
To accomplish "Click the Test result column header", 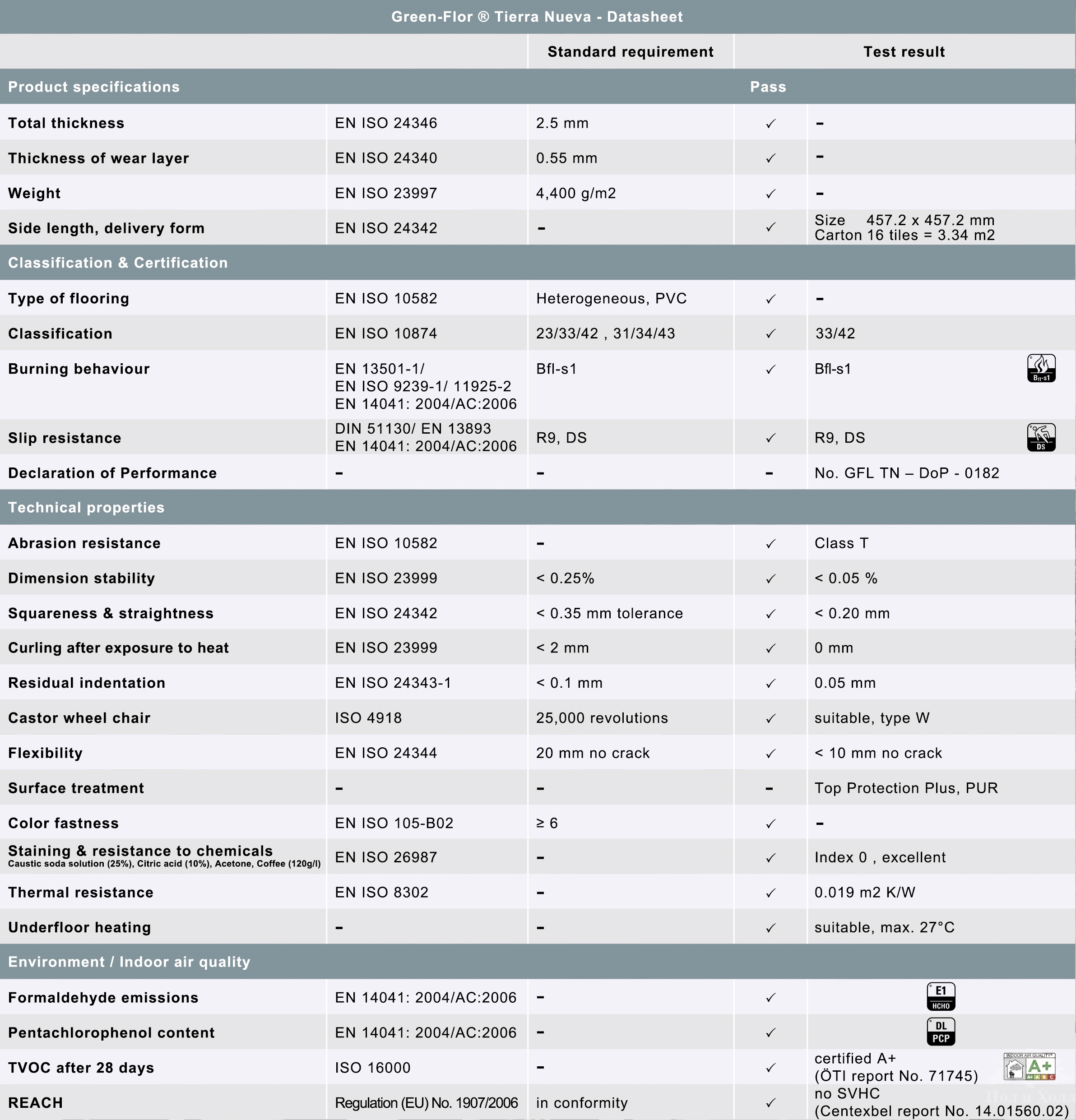I will click(904, 52).
